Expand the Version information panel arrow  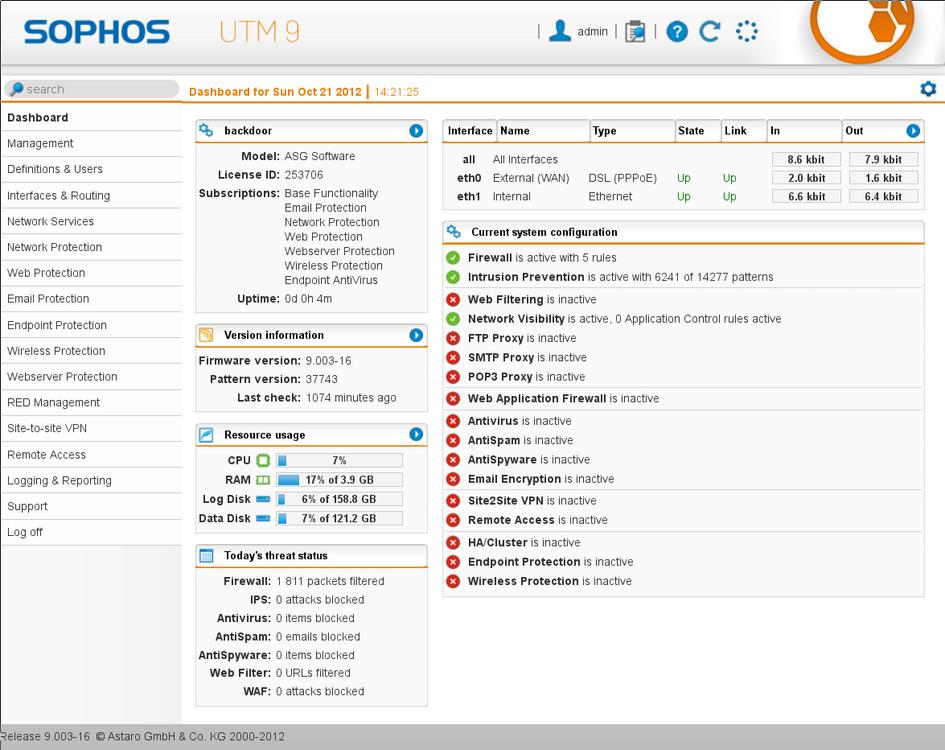tap(416, 335)
